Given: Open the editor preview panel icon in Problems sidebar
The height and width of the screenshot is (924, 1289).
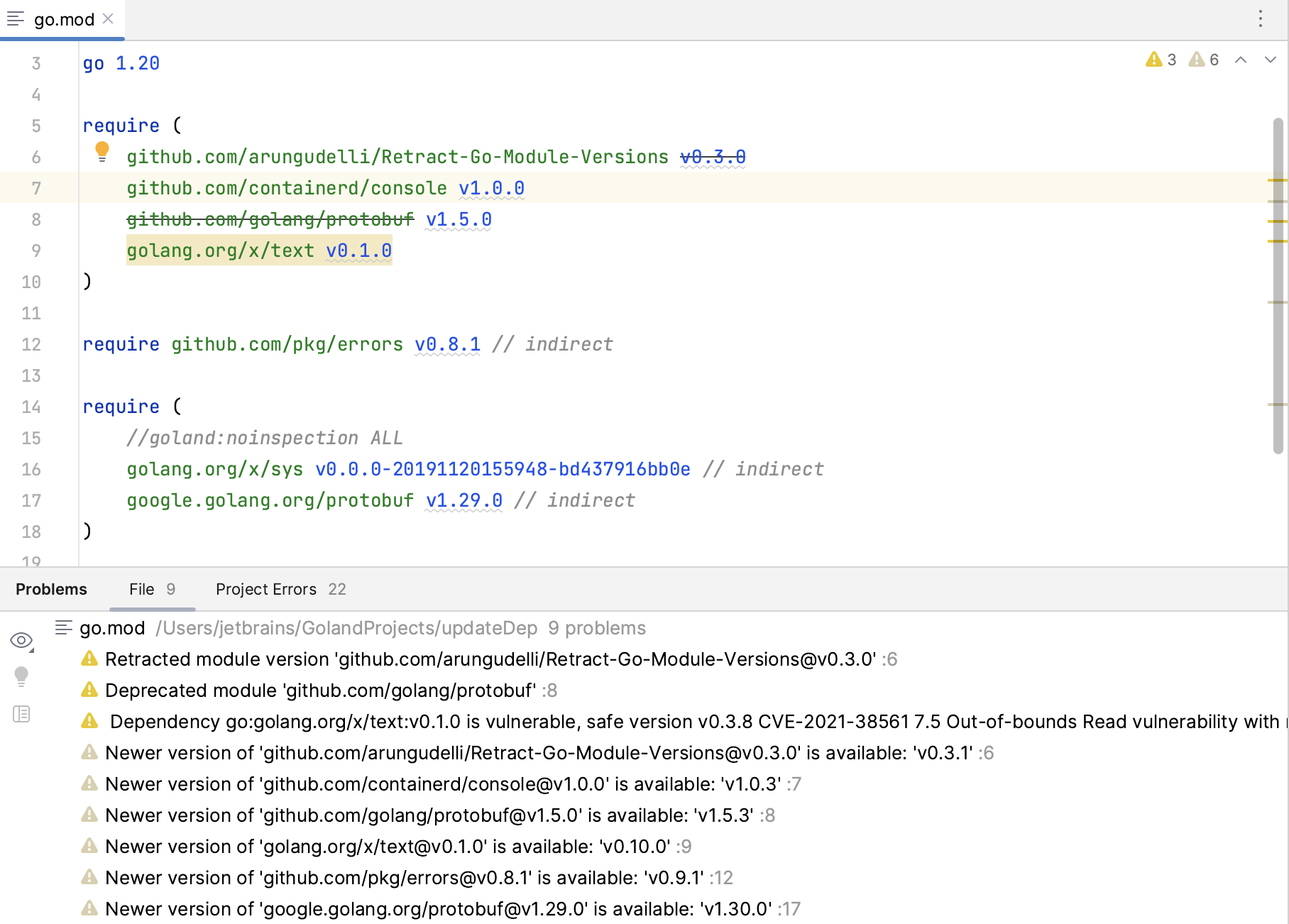Looking at the screenshot, I should tap(21, 714).
